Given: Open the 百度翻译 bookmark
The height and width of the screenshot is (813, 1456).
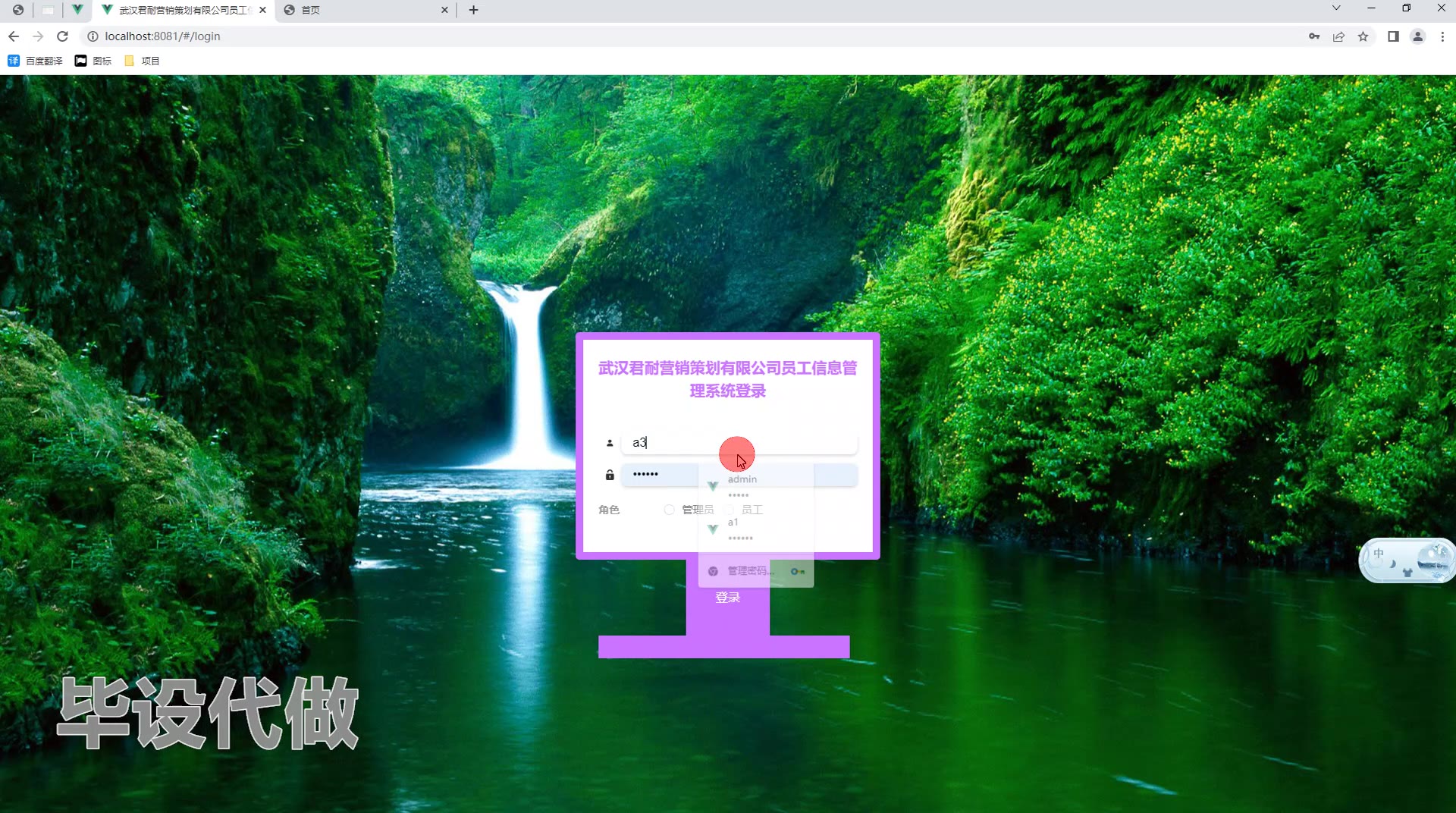Looking at the screenshot, I should 35,61.
